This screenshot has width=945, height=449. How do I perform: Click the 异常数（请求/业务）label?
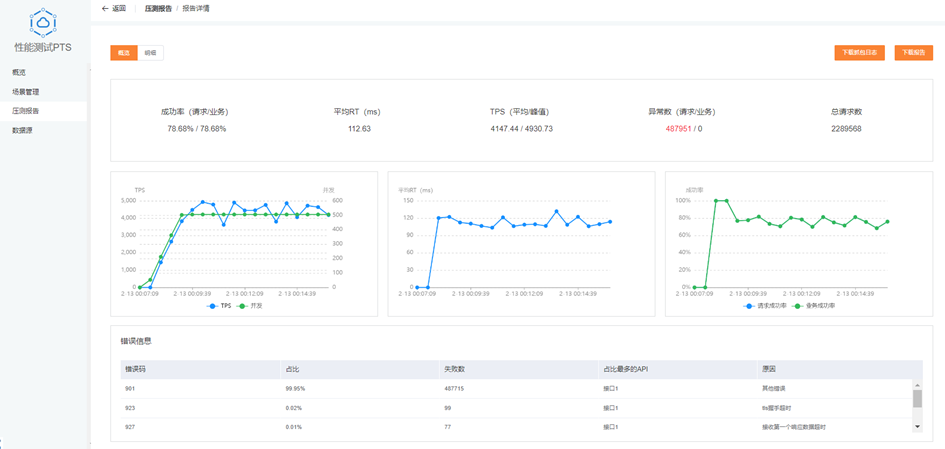click(682, 112)
